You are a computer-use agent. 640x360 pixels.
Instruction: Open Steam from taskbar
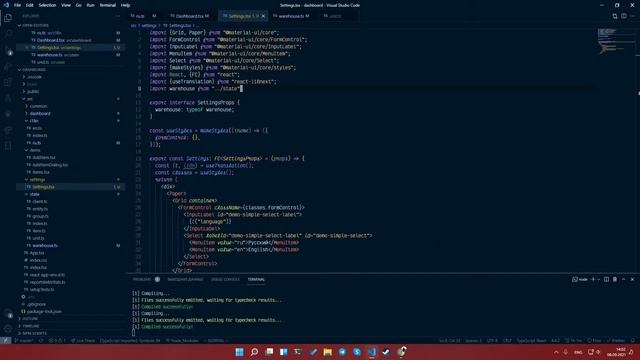386,352
